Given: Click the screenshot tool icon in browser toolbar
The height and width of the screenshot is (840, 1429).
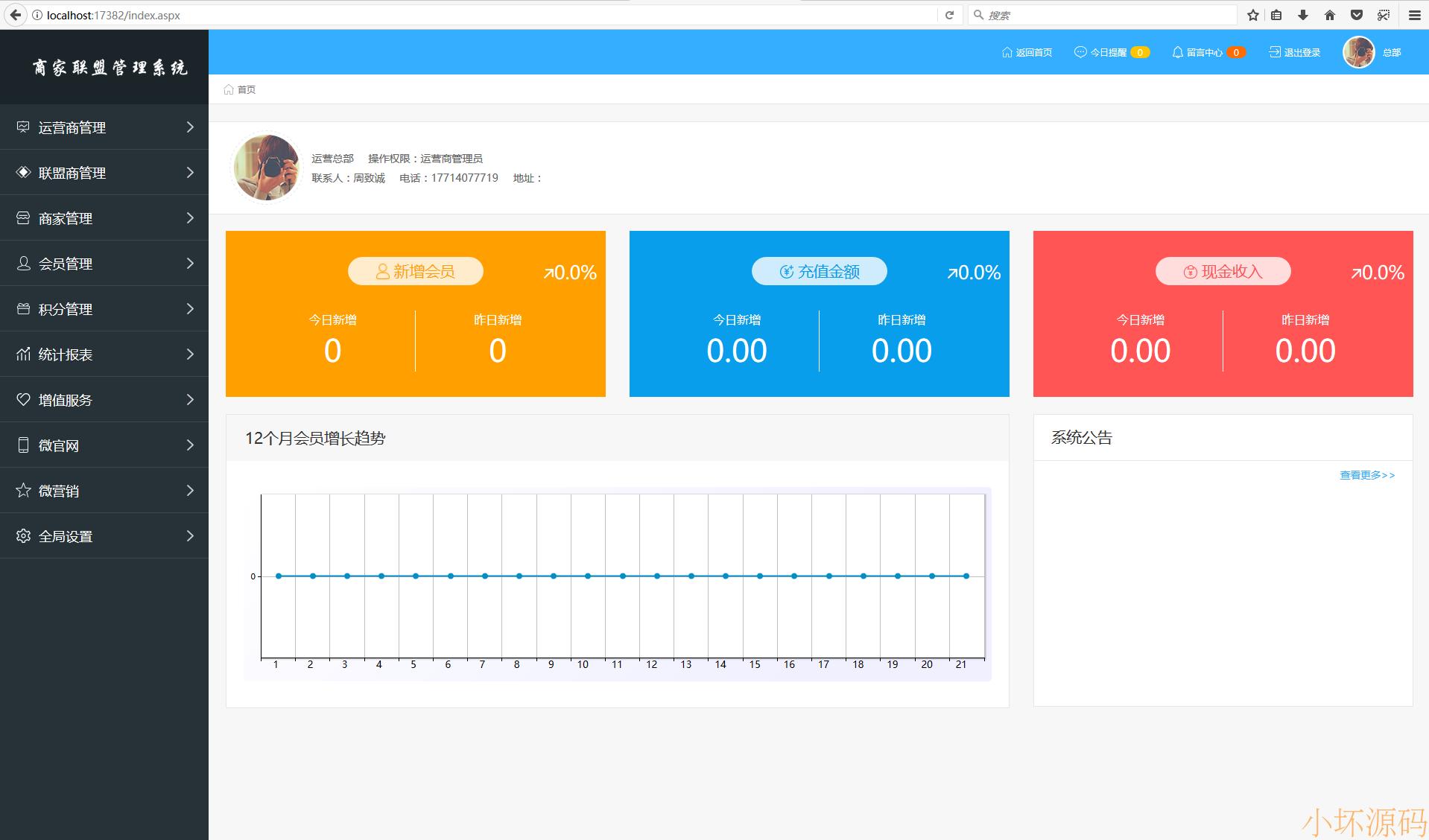Looking at the screenshot, I should tap(1384, 15).
